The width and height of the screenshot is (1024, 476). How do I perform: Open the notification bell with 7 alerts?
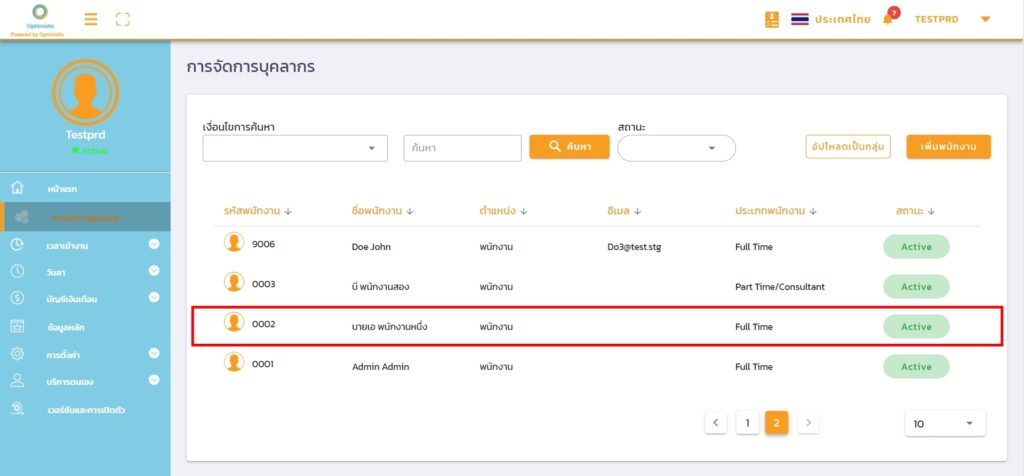[x=887, y=19]
